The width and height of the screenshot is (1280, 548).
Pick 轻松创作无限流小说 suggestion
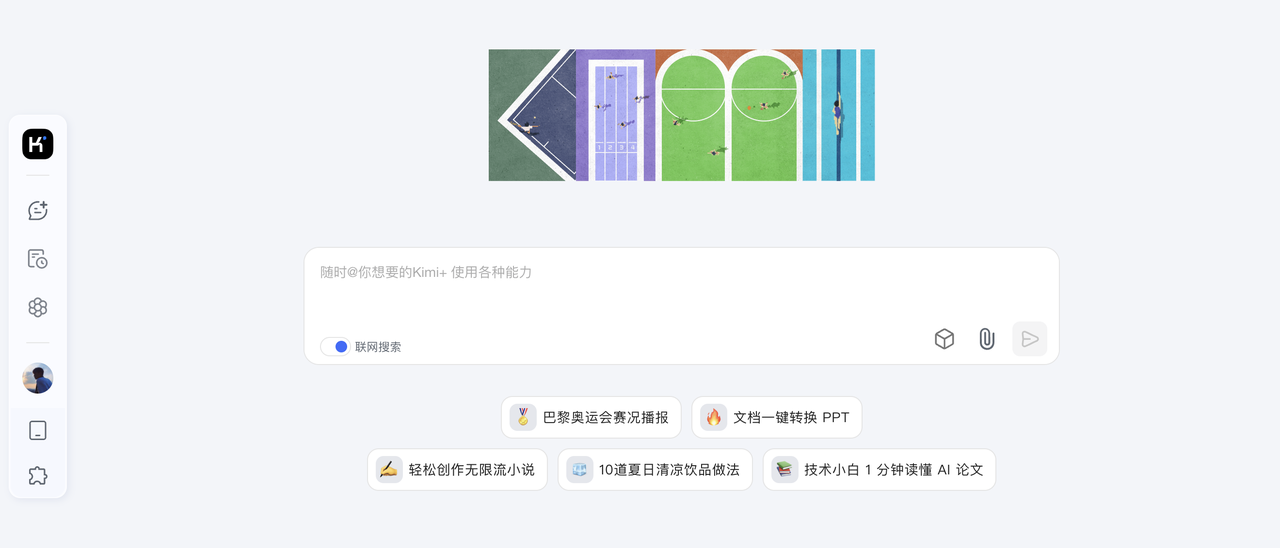coord(457,469)
